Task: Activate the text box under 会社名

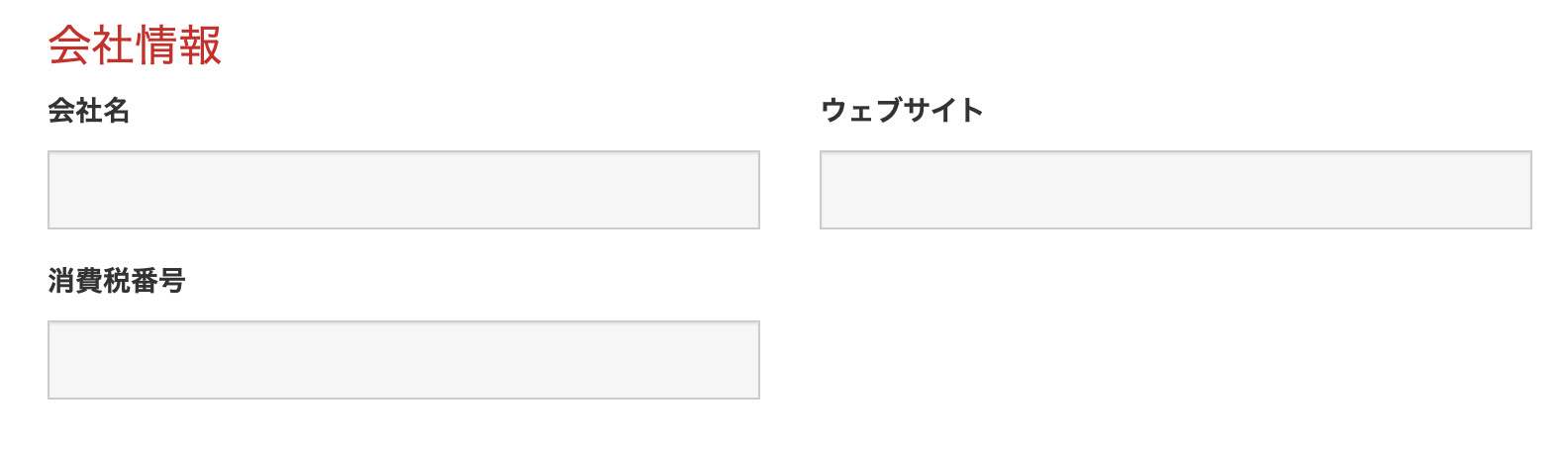Action: [x=403, y=190]
